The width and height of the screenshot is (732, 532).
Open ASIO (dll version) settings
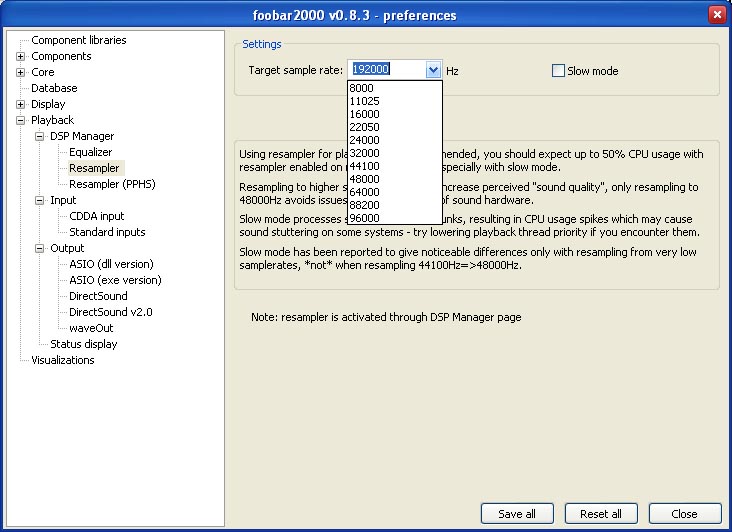pos(111,264)
